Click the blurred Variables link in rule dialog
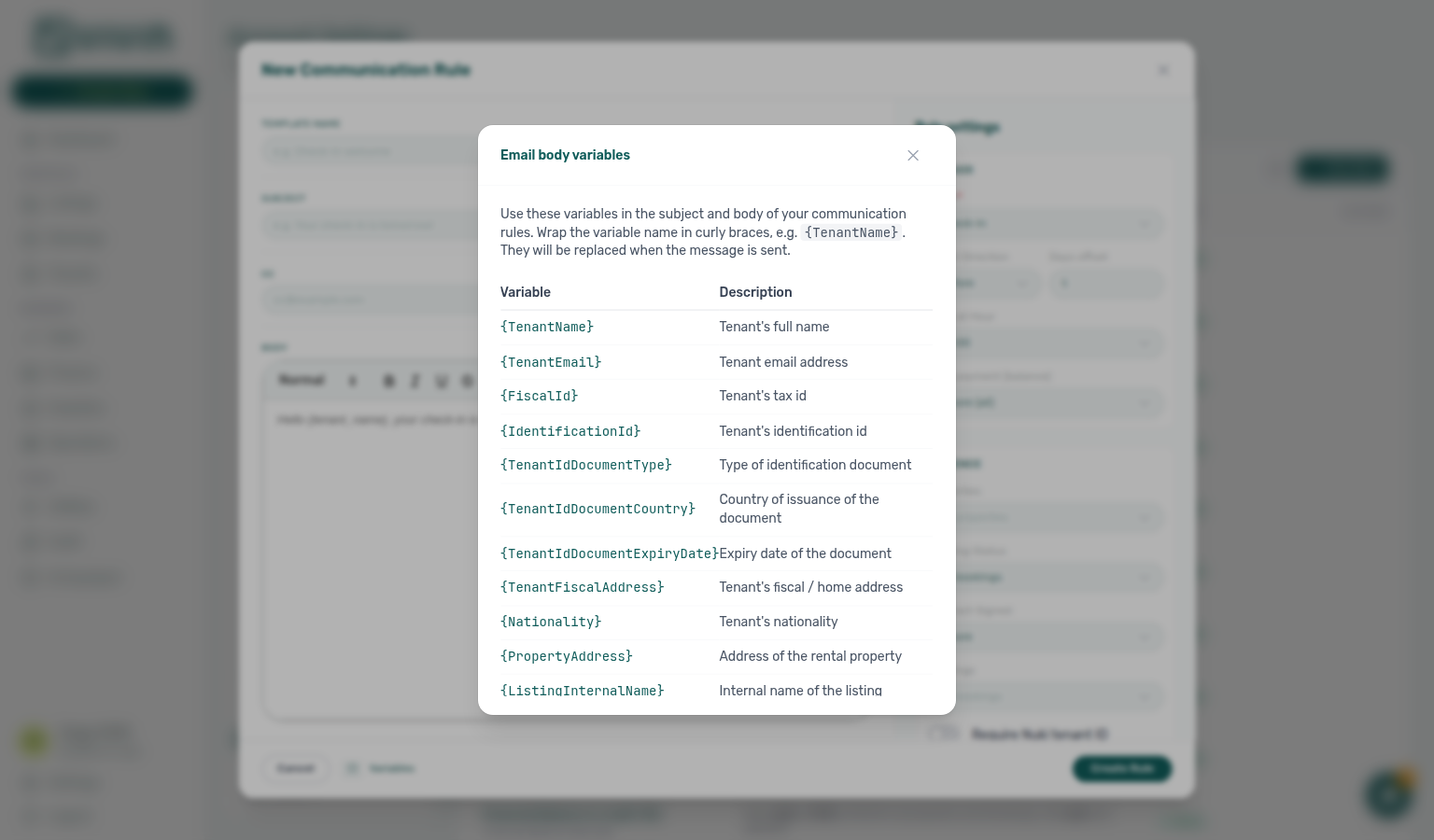The image size is (1434, 840). [381, 768]
